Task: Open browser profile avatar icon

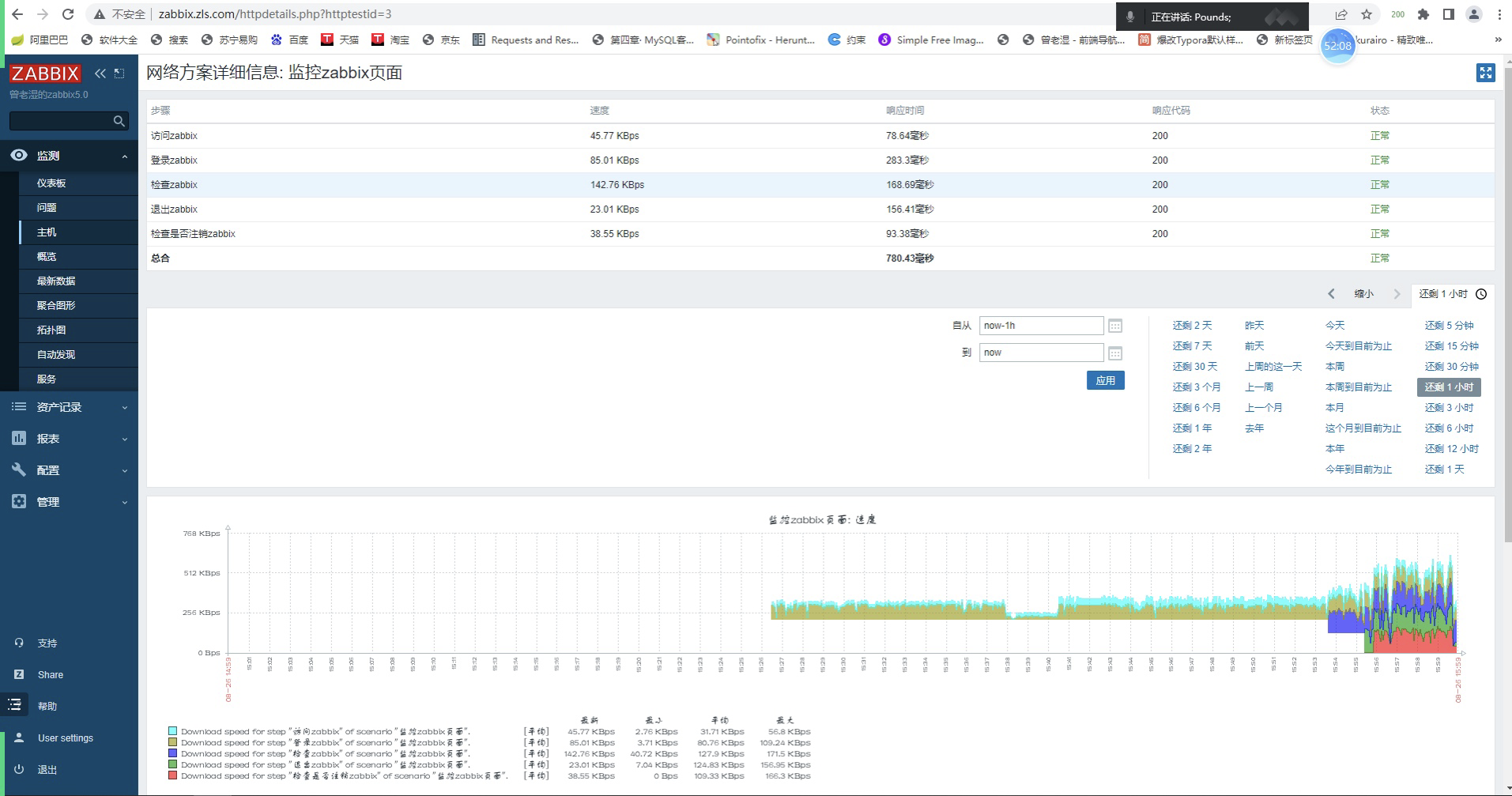Action: (x=1474, y=14)
